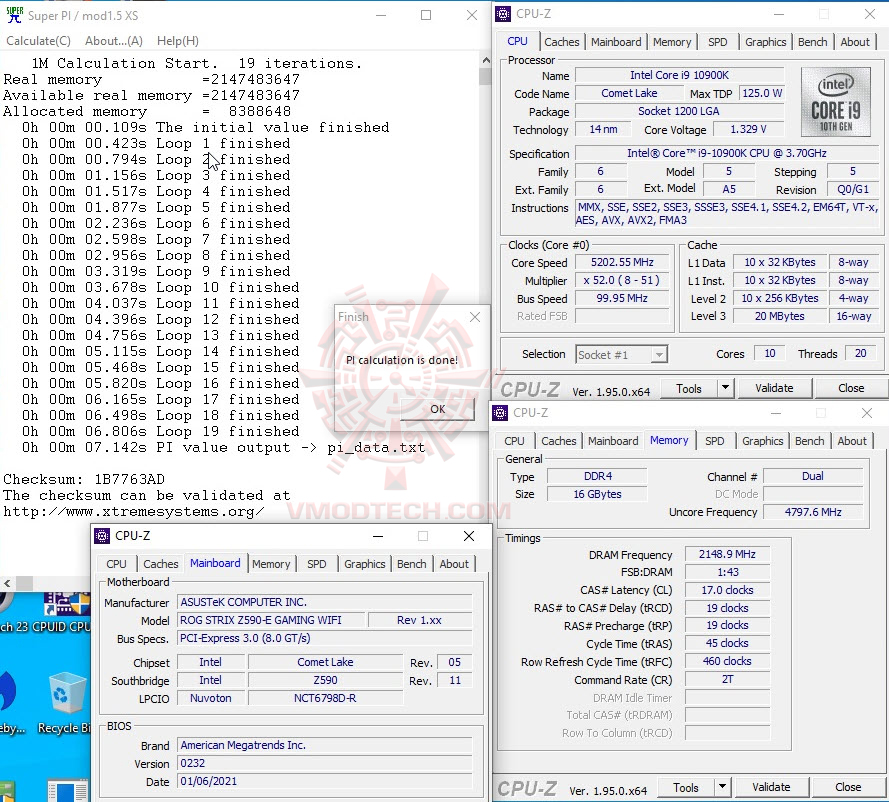
Task: Close the Finish dialog with its X
Action: (x=475, y=317)
